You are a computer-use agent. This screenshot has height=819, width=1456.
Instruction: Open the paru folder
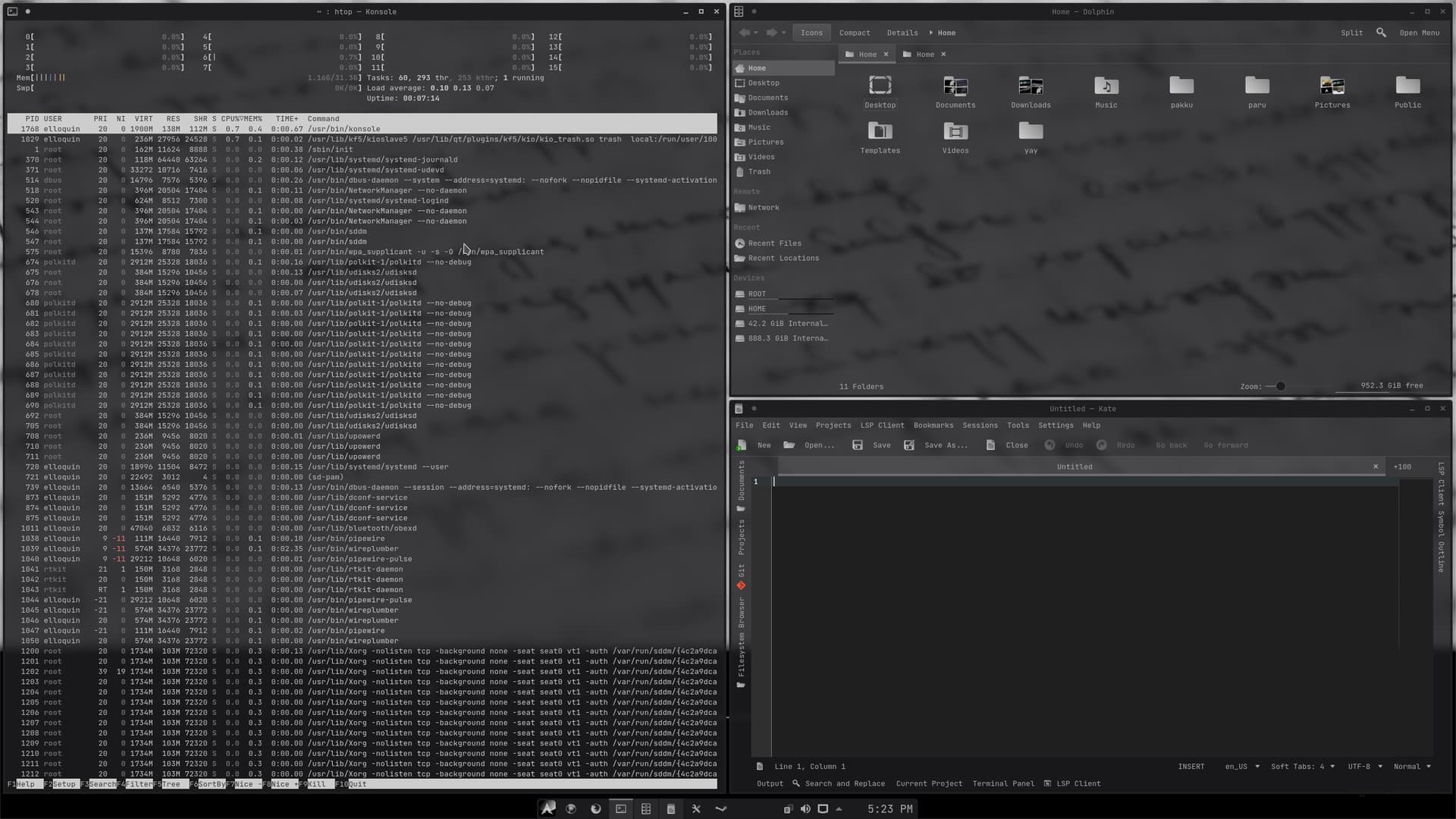tap(1257, 93)
